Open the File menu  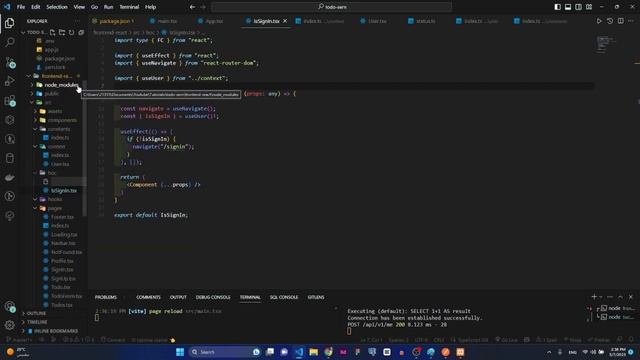click(21, 7)
